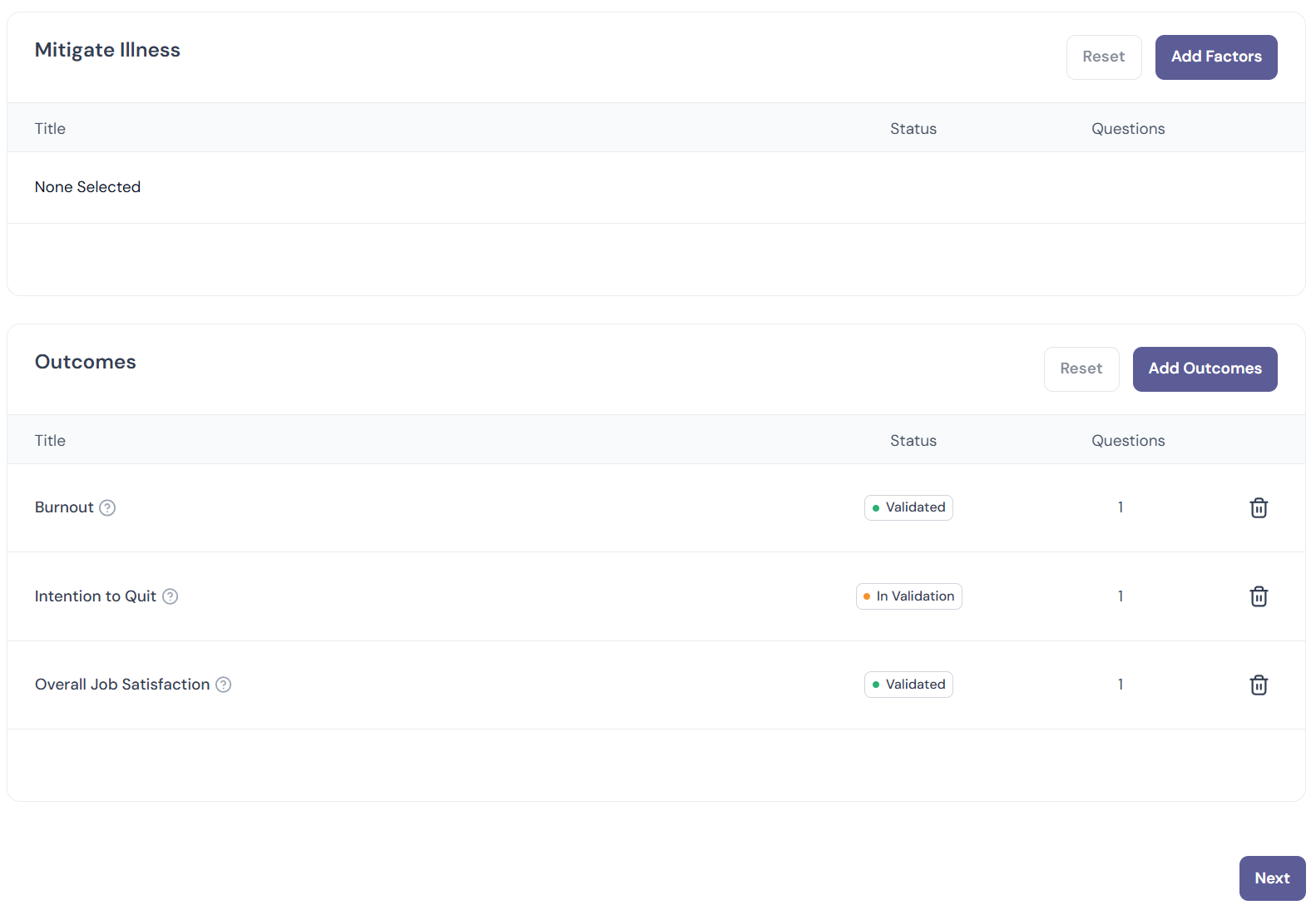Select the Burnout title text
Image resolution: width=1316 pixels, height=910 pixels.
pos(64,507)
